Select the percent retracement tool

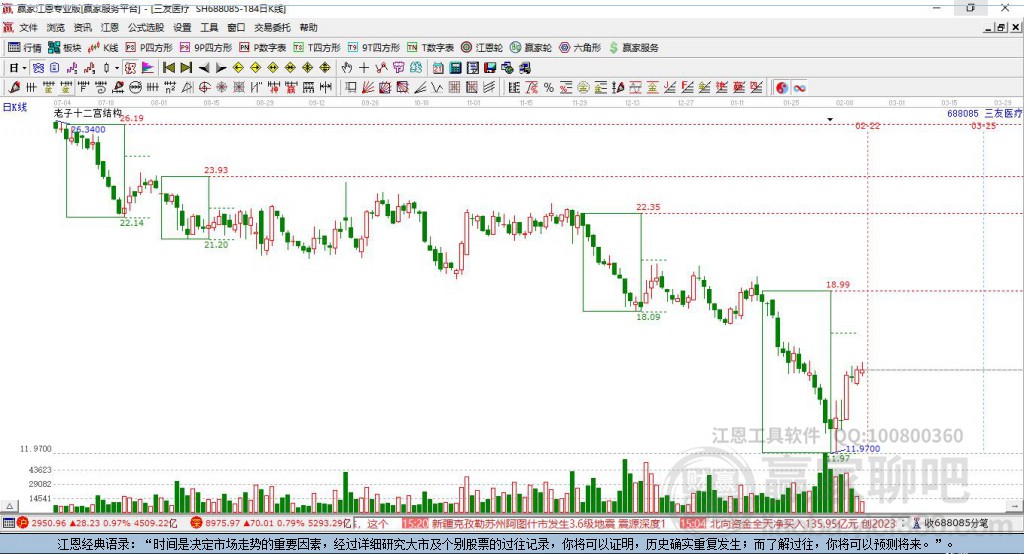click(x=549, y=87)
